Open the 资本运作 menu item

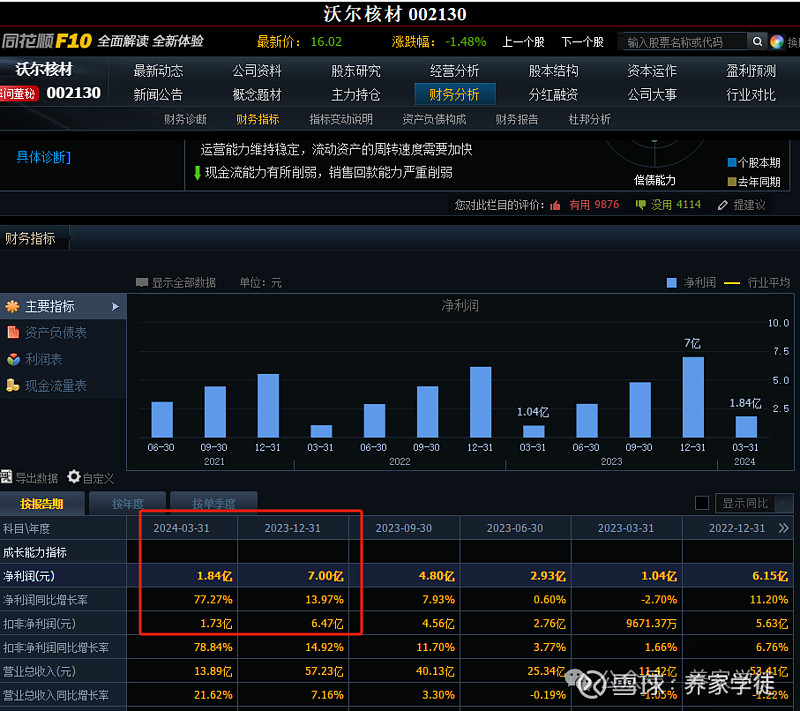coord(652,71)
